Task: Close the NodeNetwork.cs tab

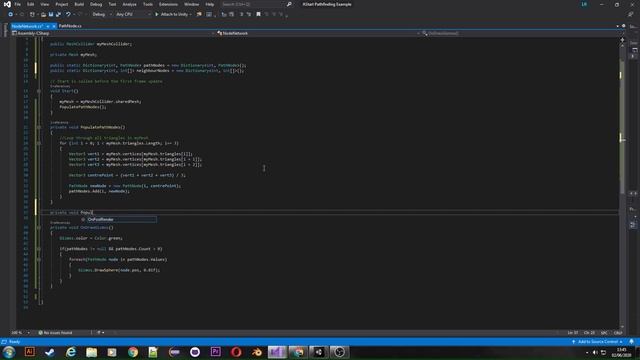Action: [x=53, y=26]
